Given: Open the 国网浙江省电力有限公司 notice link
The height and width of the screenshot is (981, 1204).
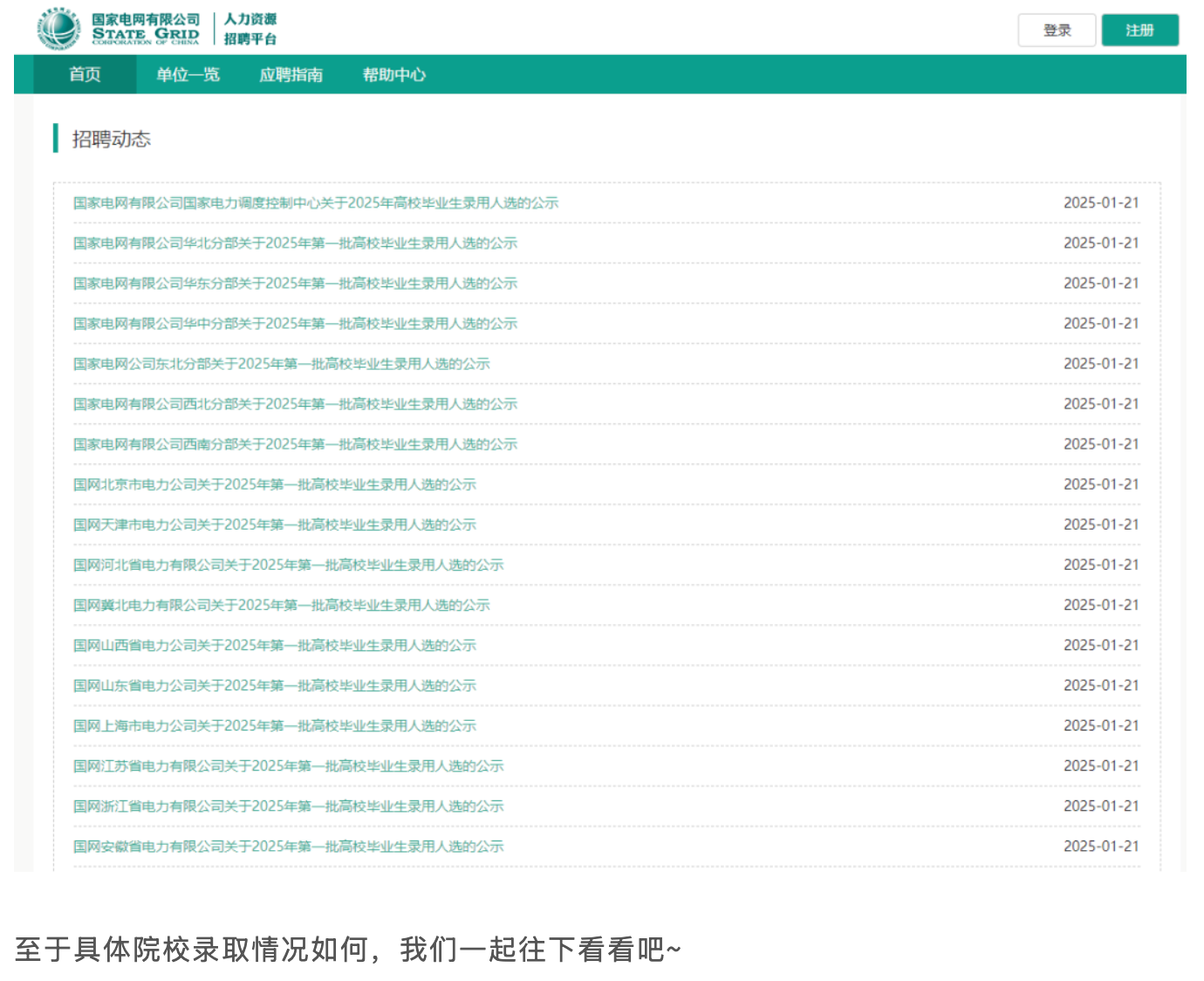Looking at the screenshot, I should pyautogui.click(x=288, y=806).
